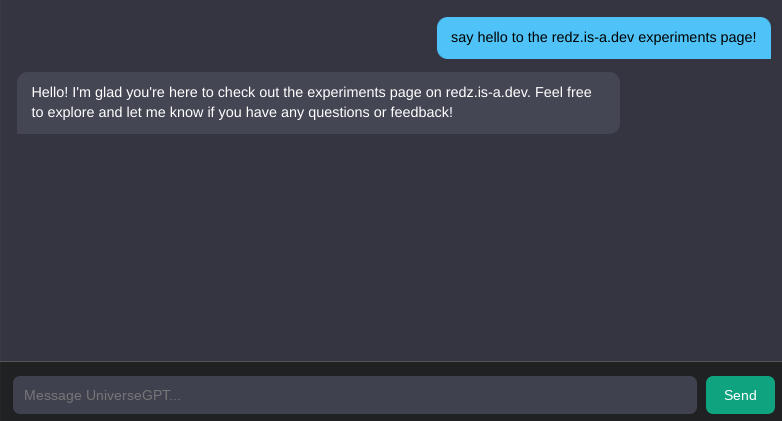Viewport: 782px width, 421px height.
Task: Click "page!" at the end of the user message
Action: point(738,38)
